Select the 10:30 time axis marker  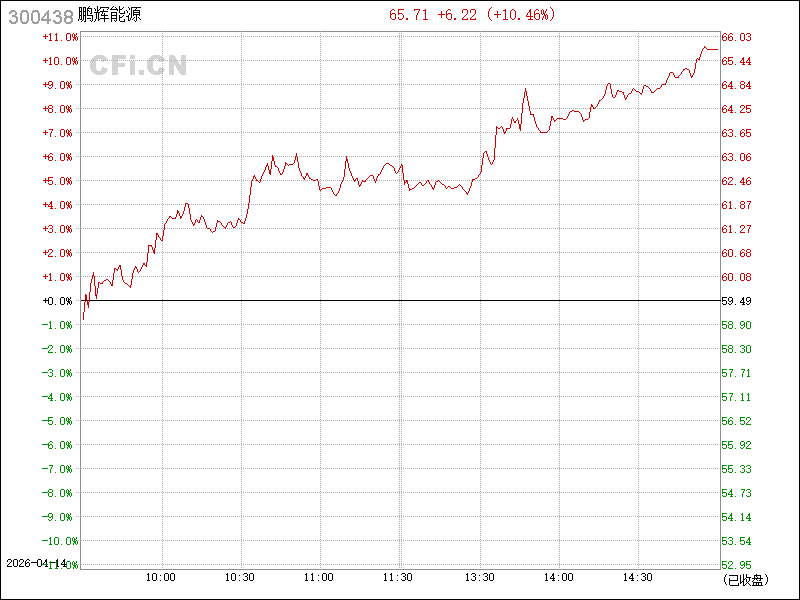tap(240, 577)
